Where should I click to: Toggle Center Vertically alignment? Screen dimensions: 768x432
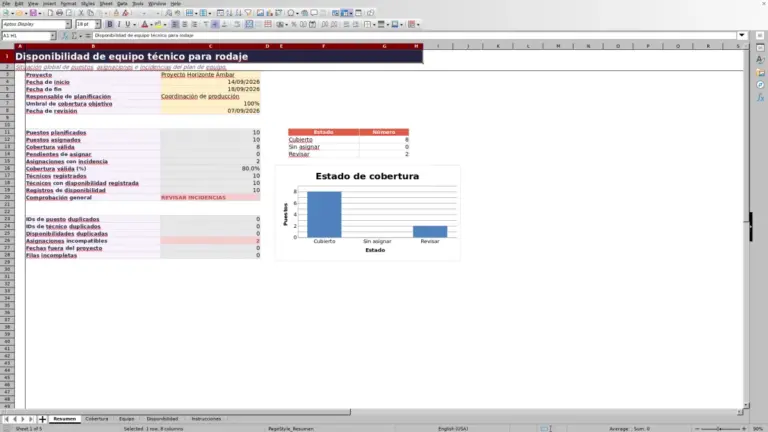[215, 24]
